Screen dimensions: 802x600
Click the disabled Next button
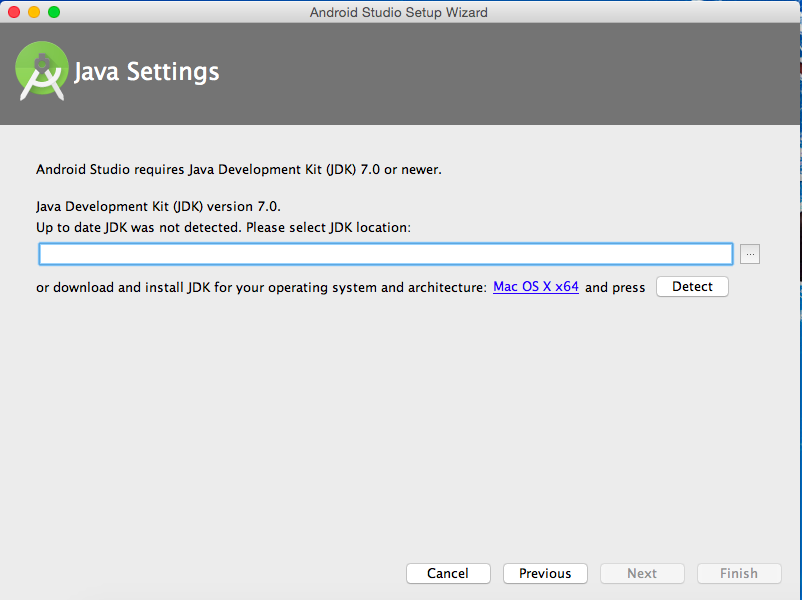642,573
